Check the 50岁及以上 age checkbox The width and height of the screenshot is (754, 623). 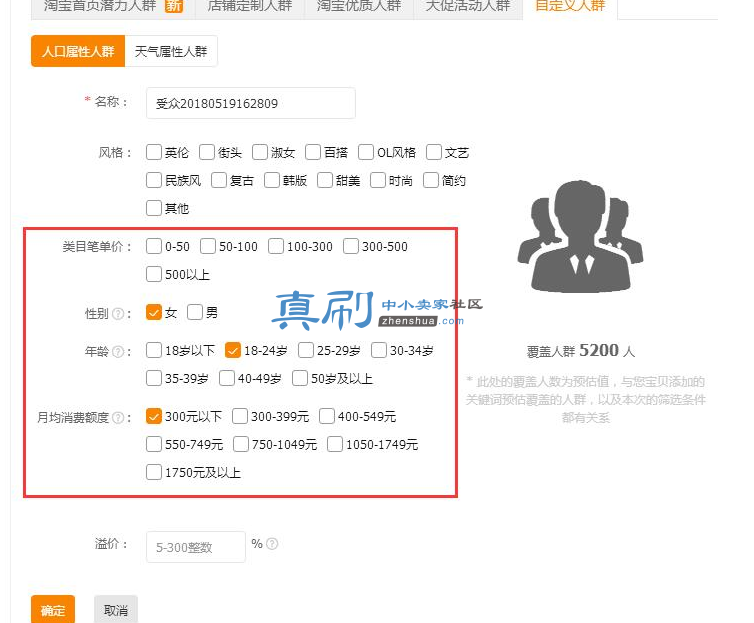pos(300,378)
